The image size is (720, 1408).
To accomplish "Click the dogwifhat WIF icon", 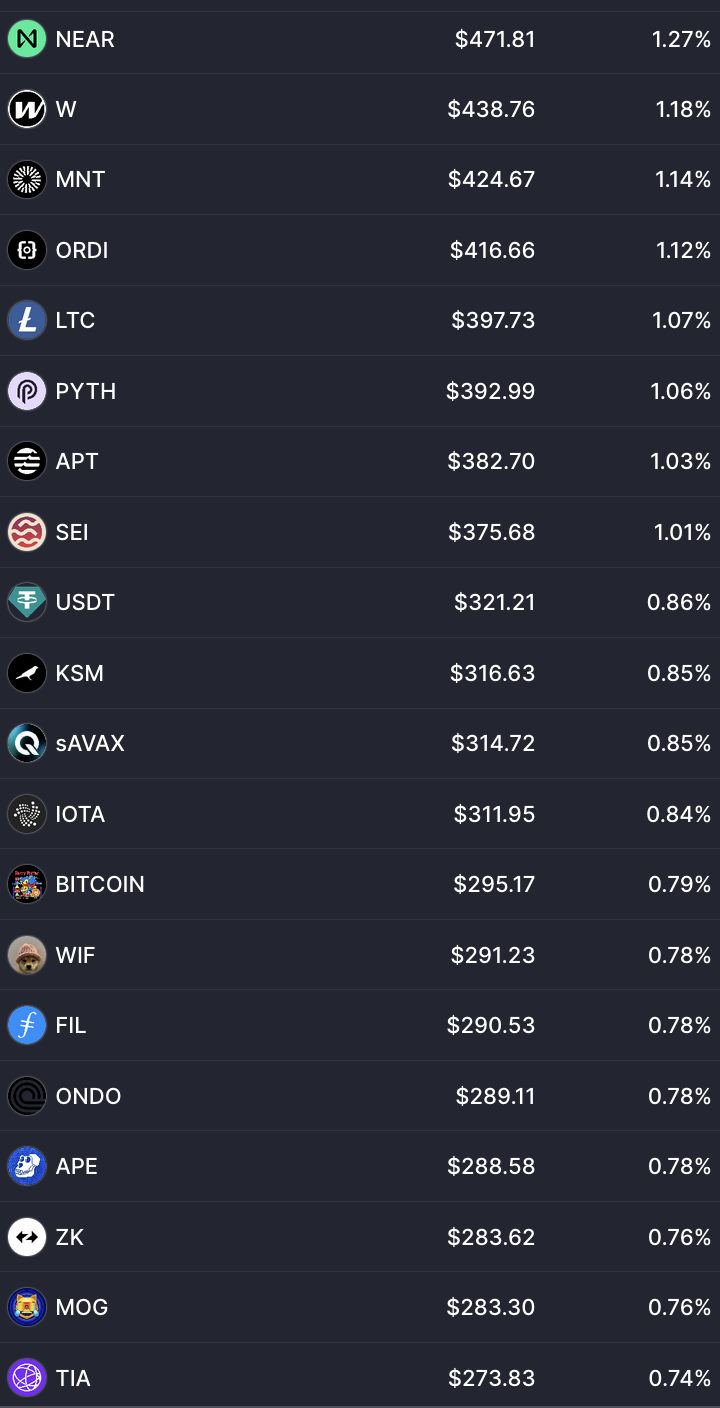I will point(27,955).
